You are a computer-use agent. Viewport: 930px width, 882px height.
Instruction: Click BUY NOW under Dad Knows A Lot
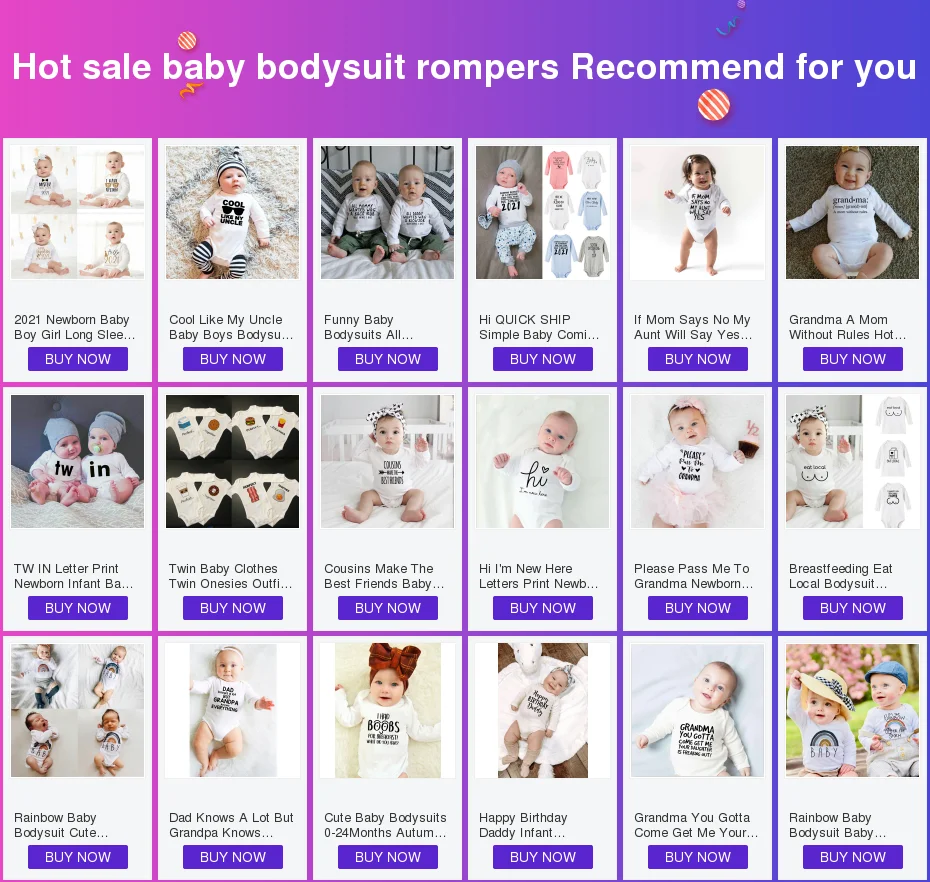(x=232, y=857)
